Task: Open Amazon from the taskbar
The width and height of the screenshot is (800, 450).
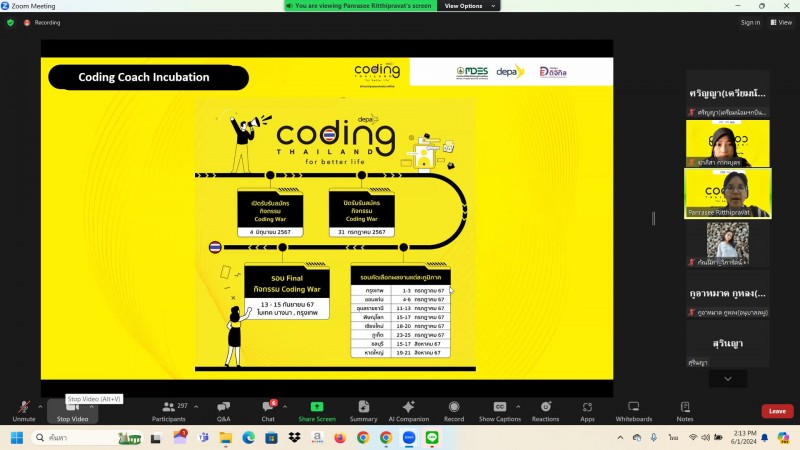Action: (x=317, y=438)
